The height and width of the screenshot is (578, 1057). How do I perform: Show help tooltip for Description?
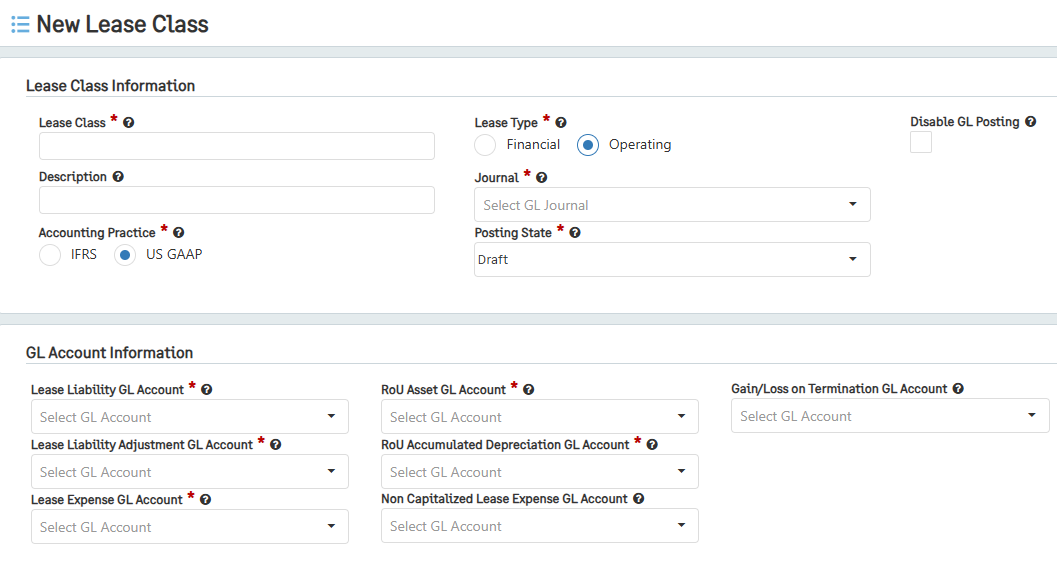tap(118, 177)
